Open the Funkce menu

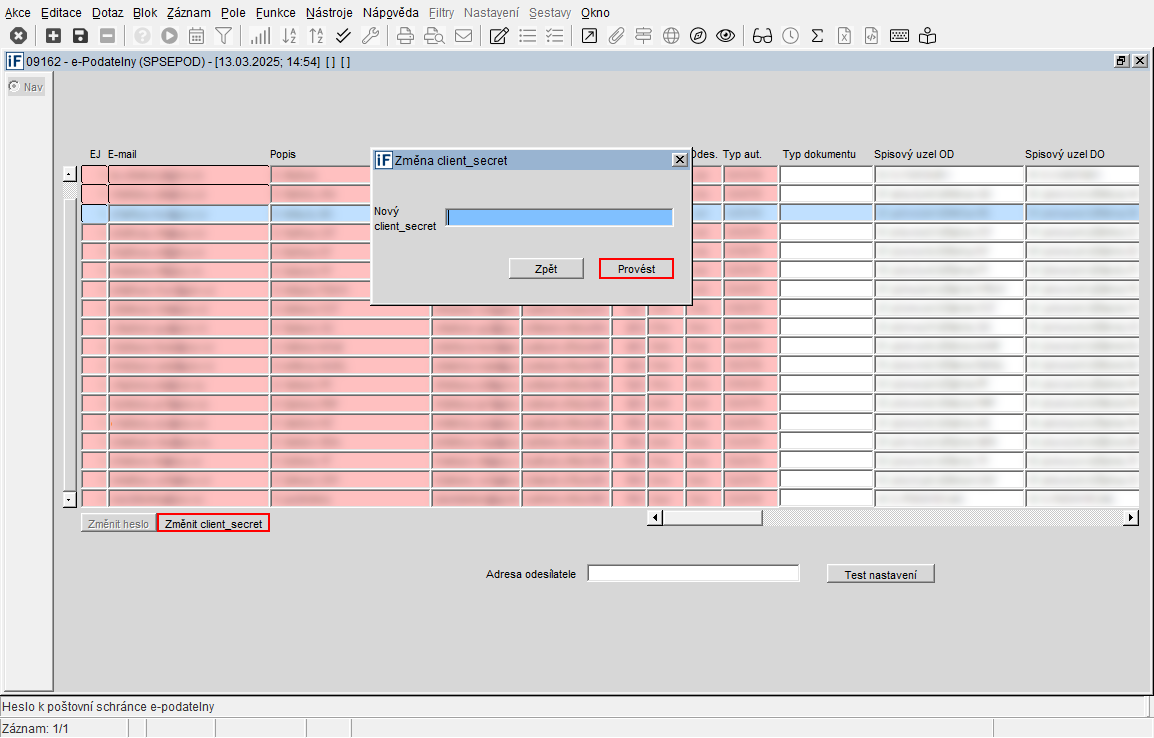(276, 13)
